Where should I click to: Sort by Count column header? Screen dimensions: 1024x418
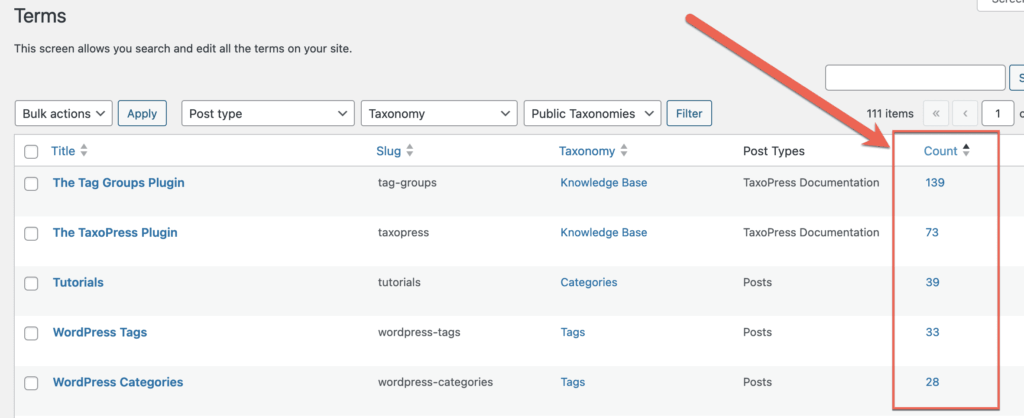coord(940,151)
